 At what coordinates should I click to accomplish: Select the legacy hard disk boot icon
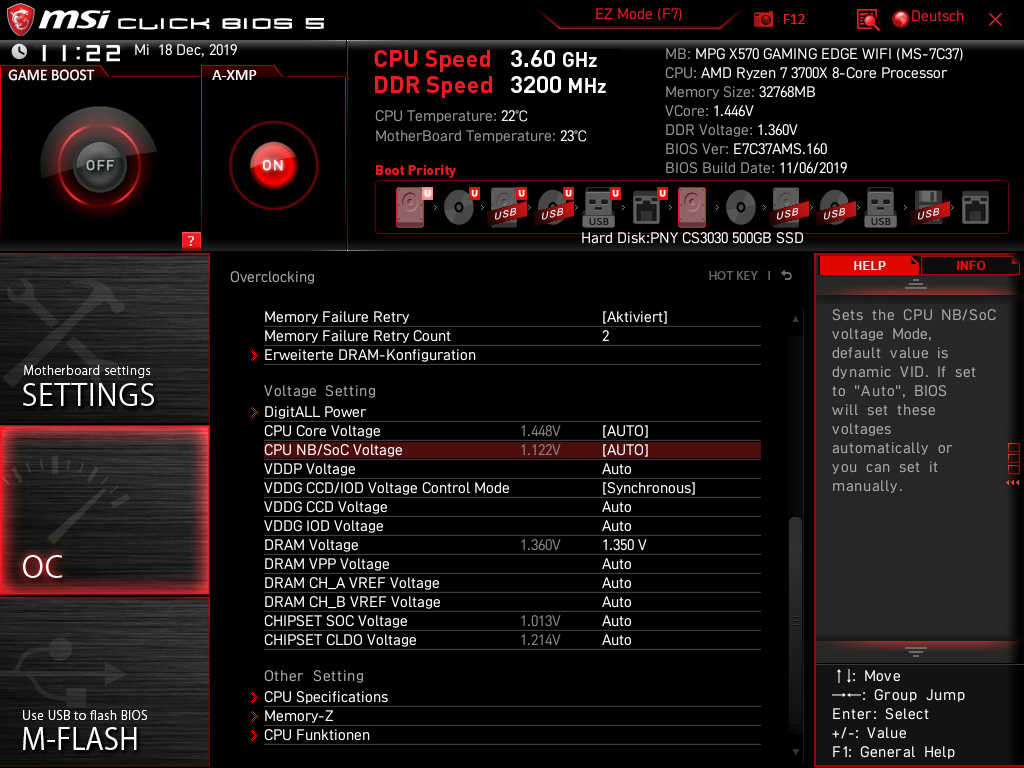[692, 207]
